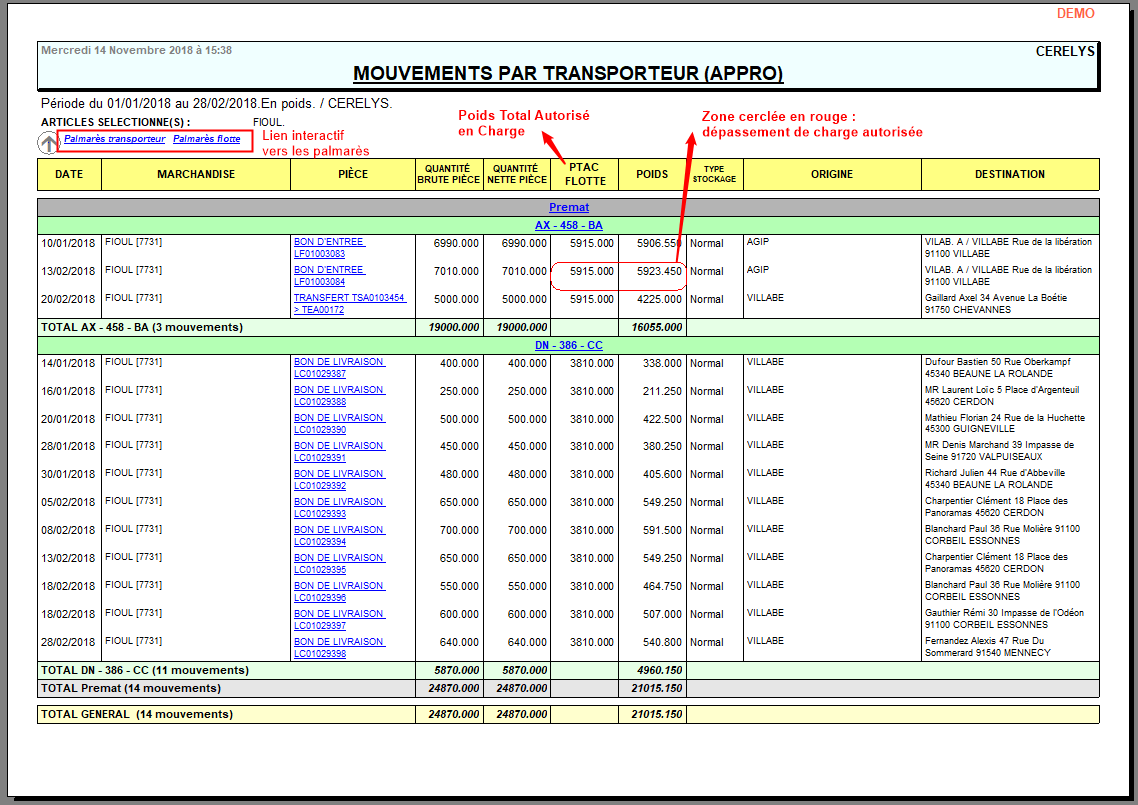Click the DESTINATION column header
Screen dimensions: 1138x805
pos(1009,174)
